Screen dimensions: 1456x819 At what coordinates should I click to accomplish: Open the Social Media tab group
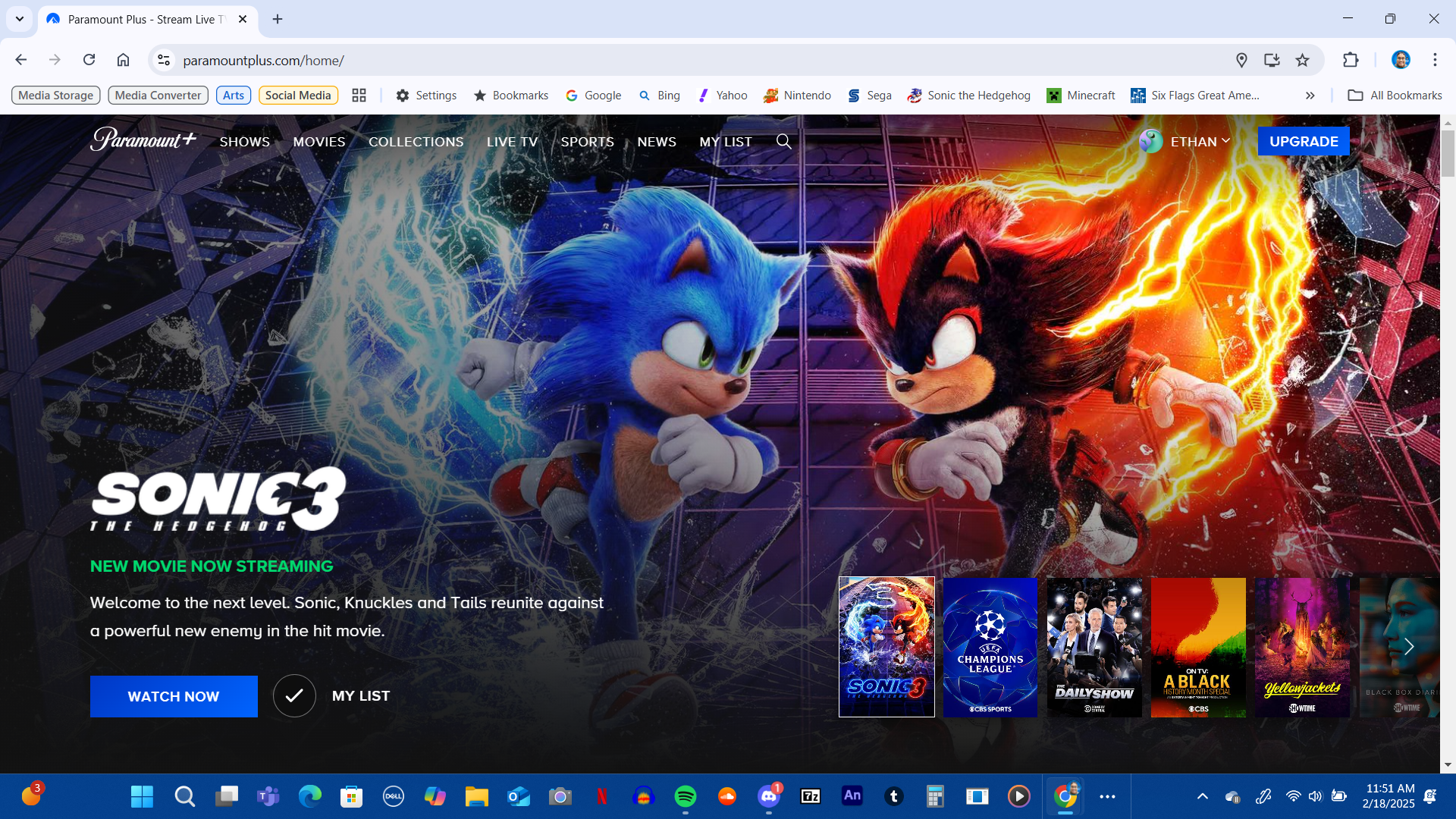[298, 95]
